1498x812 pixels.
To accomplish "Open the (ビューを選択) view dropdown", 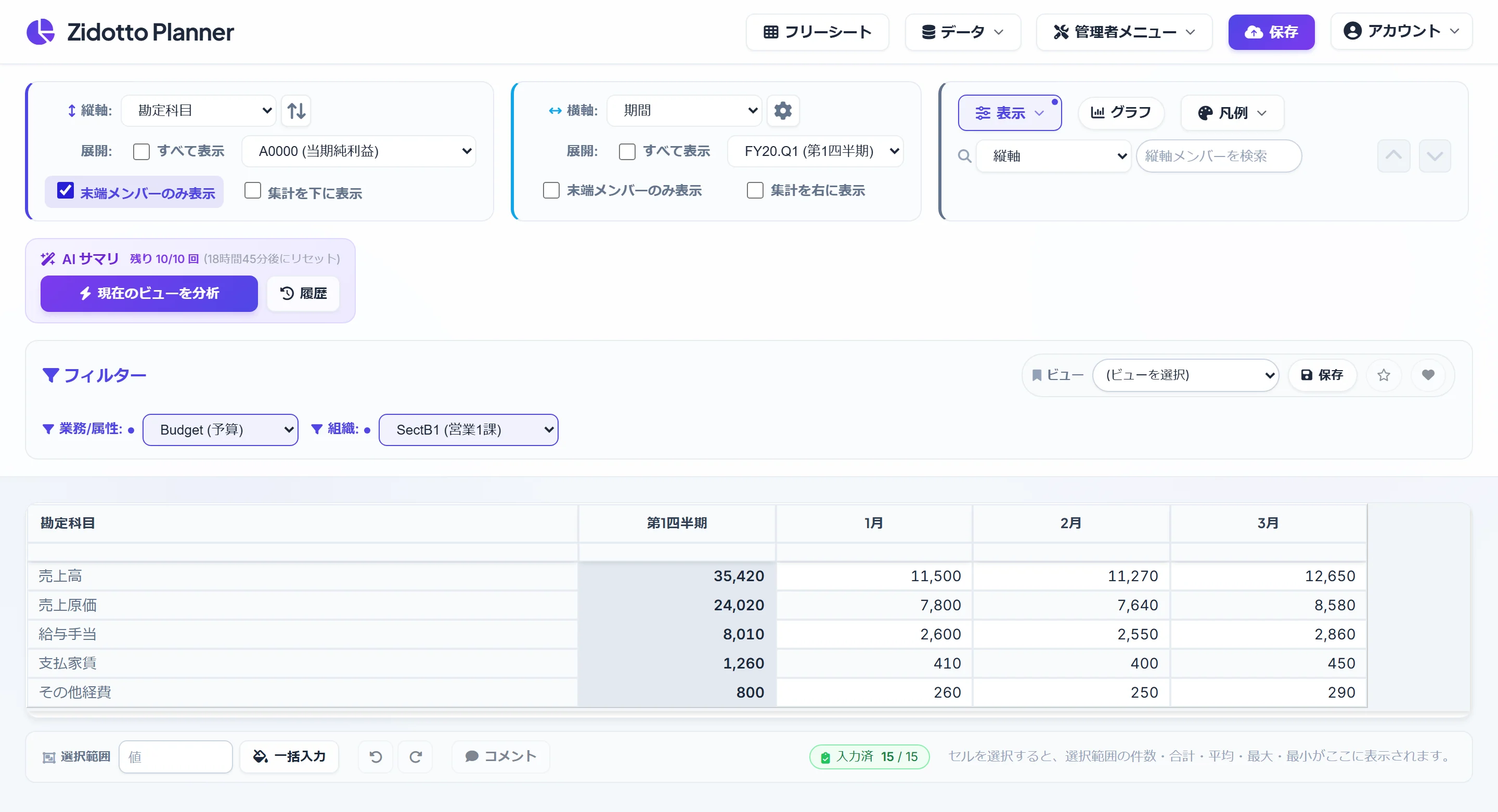I will [1185, 375].
